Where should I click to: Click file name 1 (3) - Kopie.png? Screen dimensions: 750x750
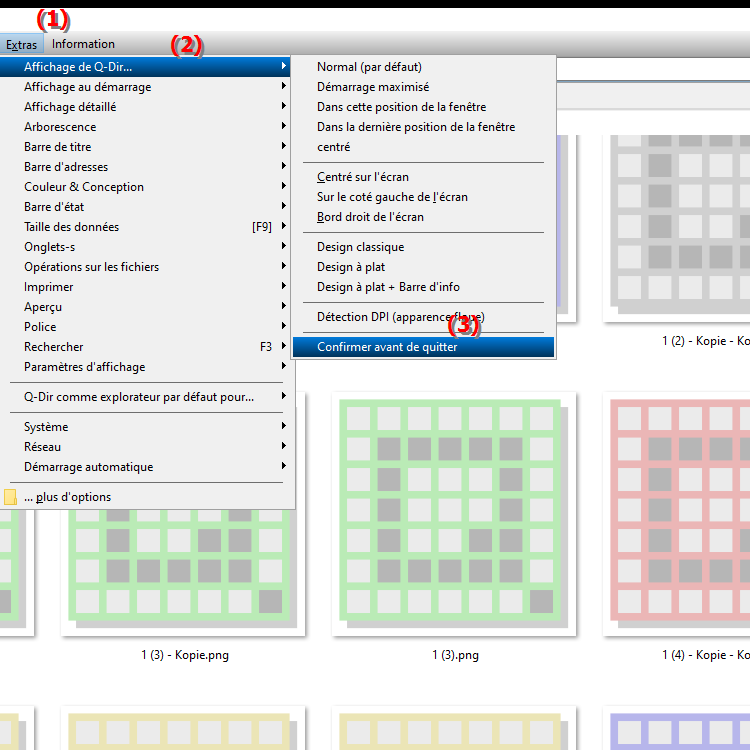pos(185,655)
